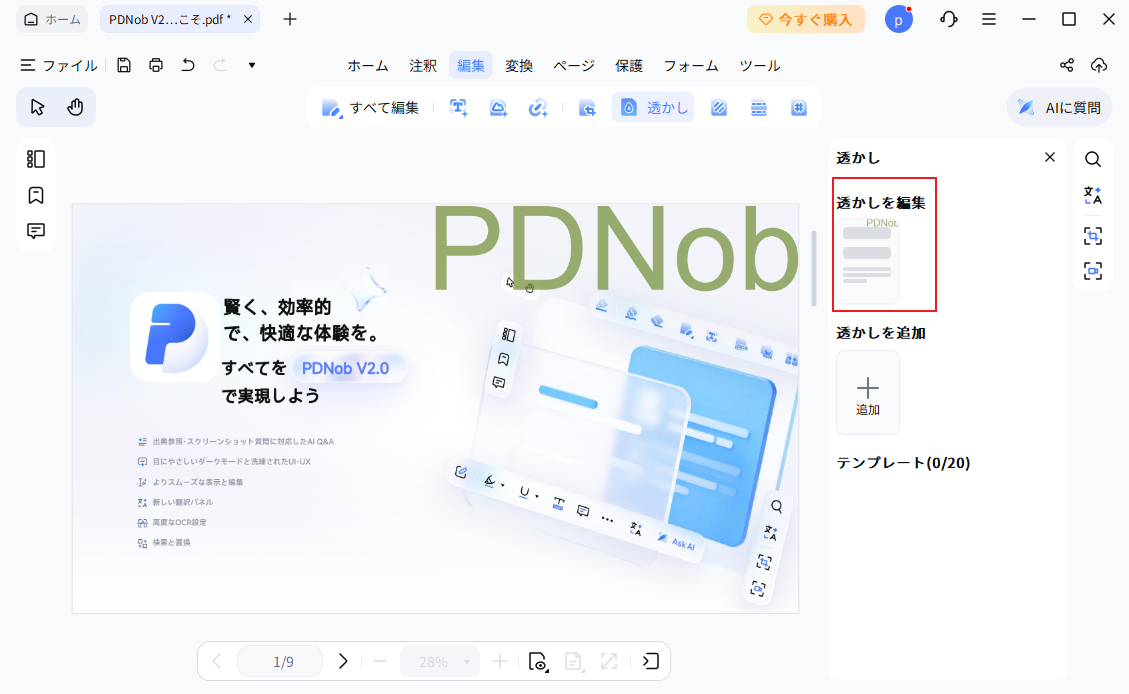This screenshot has width=1129, height=694.
Task: Select the Add Text tool
Action: tap(458, 107)
